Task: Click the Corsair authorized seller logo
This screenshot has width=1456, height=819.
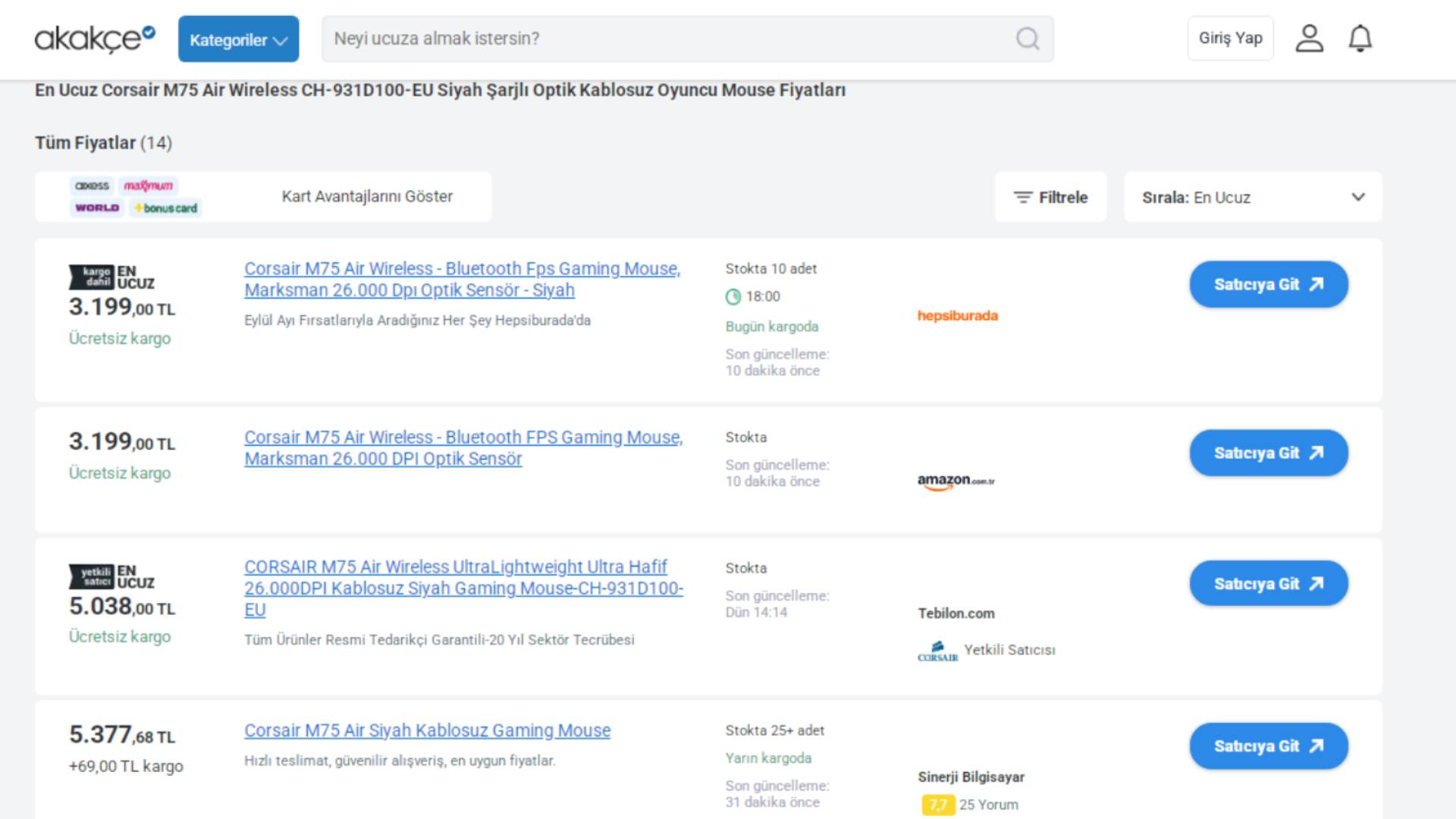Action: pos(938,651)
